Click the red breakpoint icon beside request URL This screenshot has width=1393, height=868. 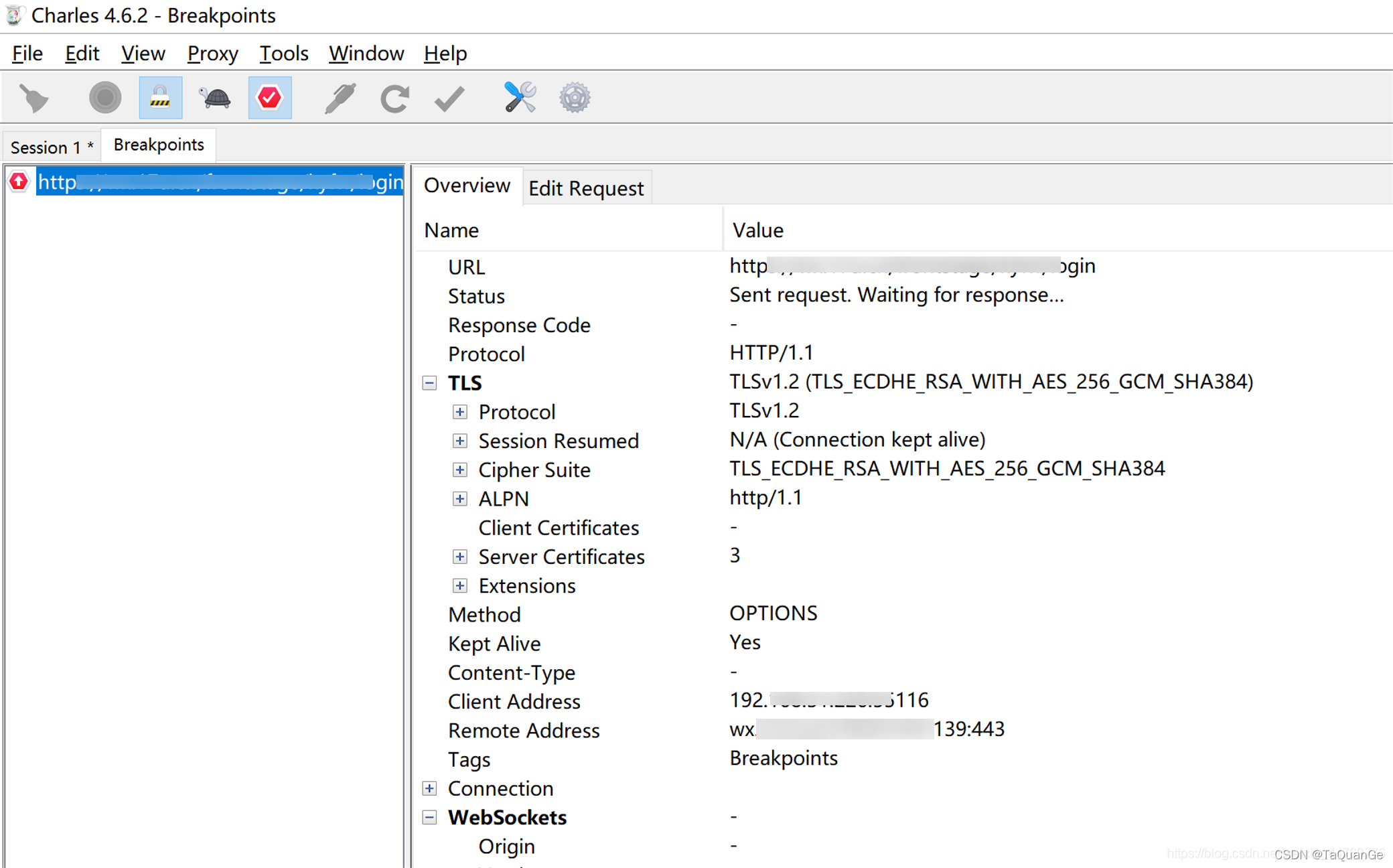pos(19,182)
